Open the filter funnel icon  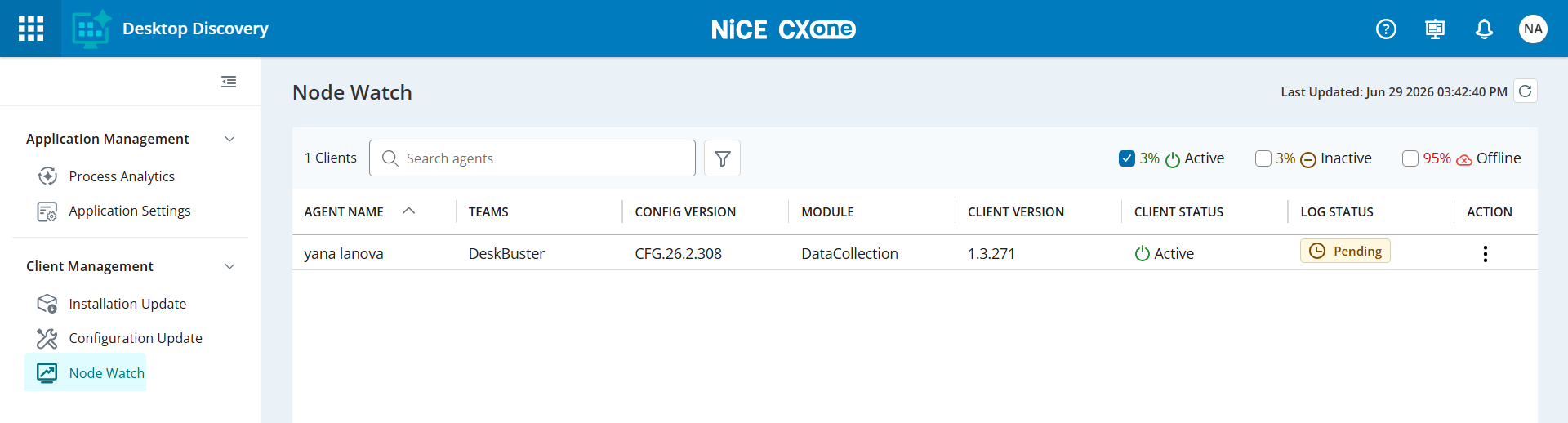pyautogui.click(x=722, y=158)
